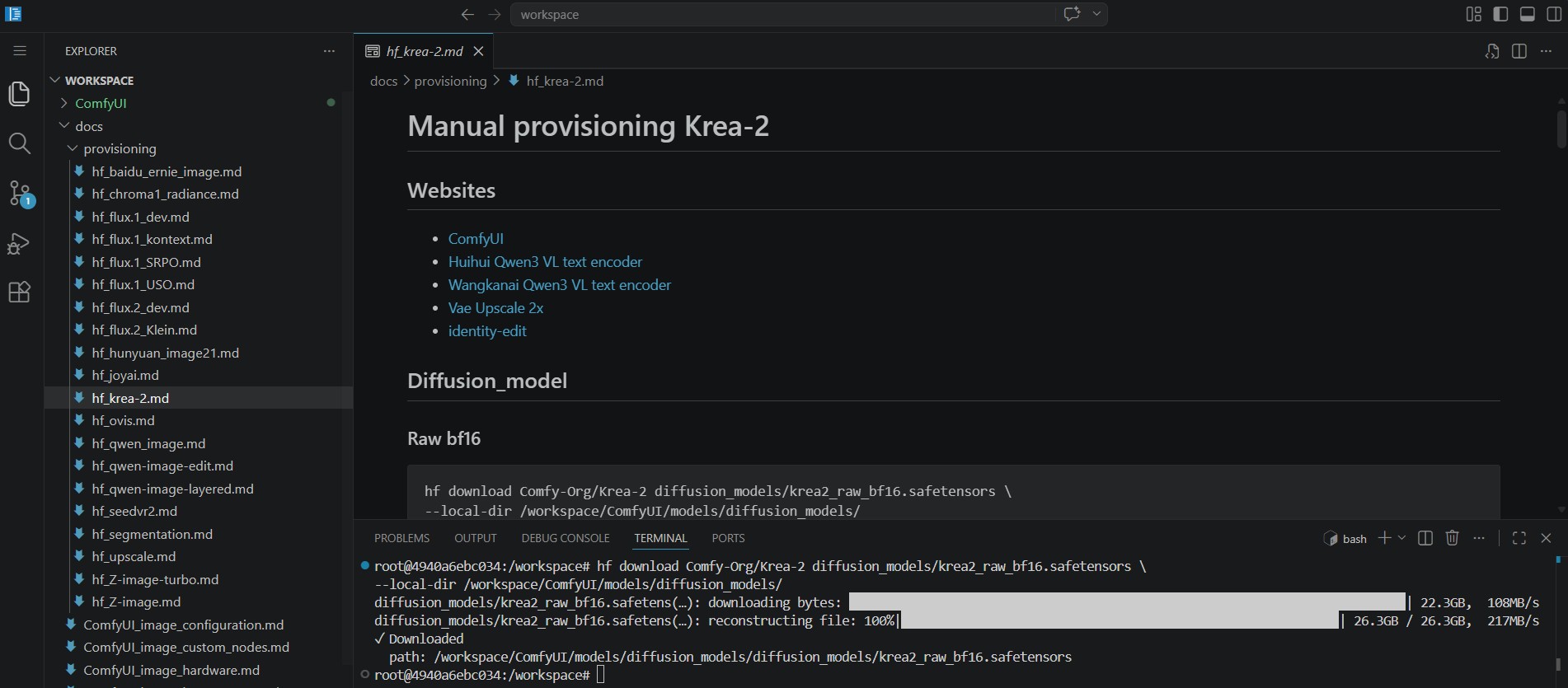Create a new terminal with plus icon

tap(1384, 537)
